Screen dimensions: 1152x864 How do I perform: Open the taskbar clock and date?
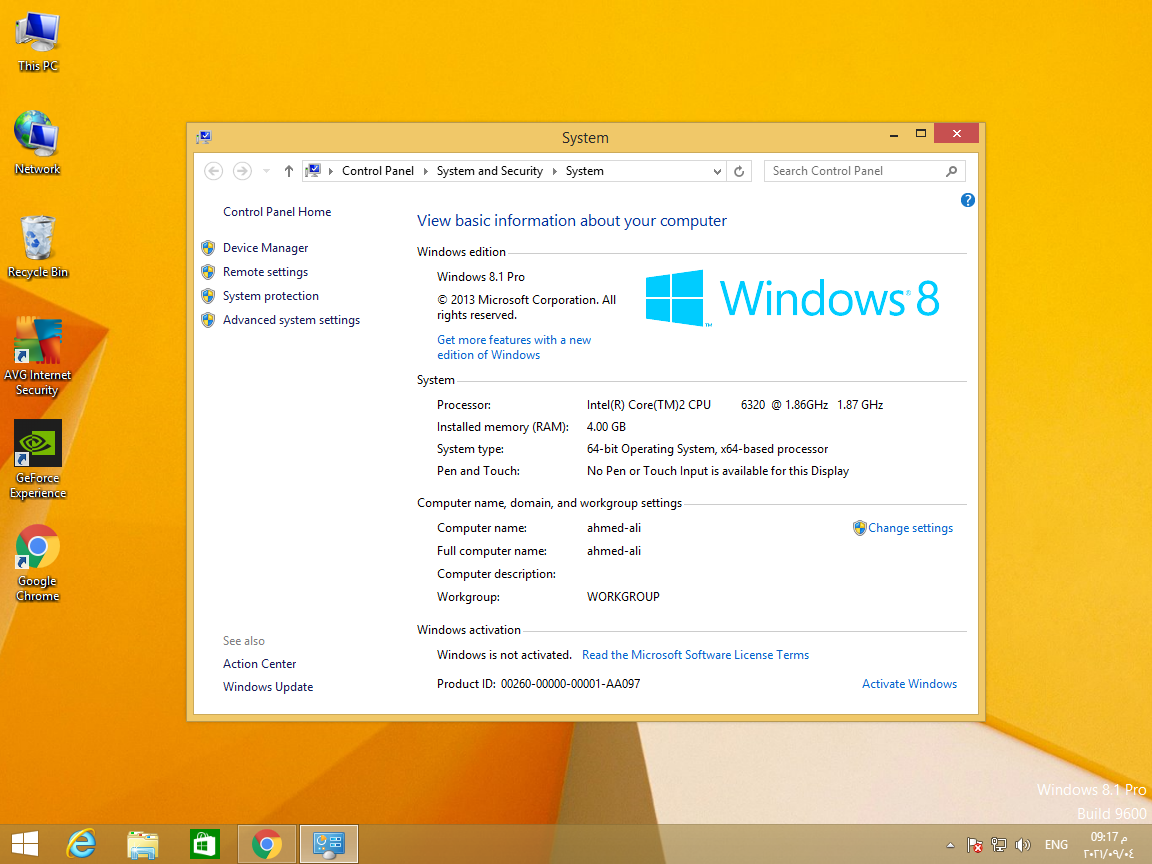1109,845
